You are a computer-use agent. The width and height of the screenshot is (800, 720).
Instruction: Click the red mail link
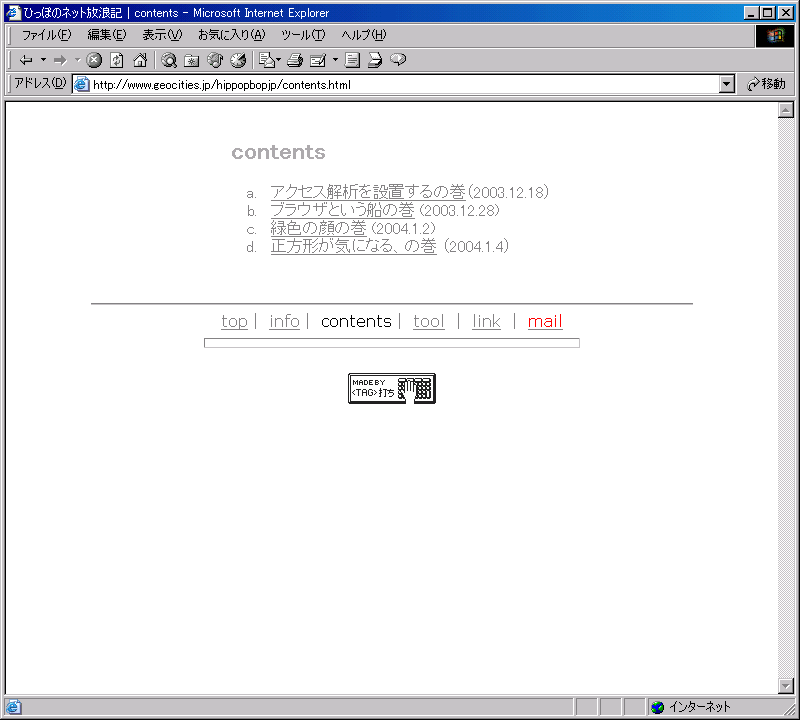click(x=545, y=321)
